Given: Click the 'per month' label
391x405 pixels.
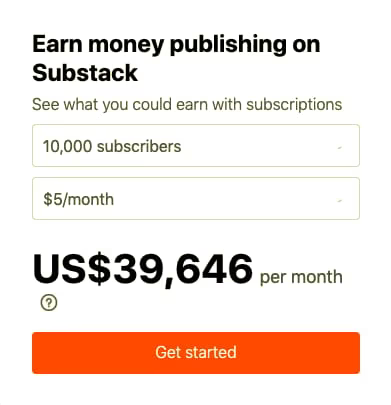Looking at the screenshot, I should (x=301, y=278).
